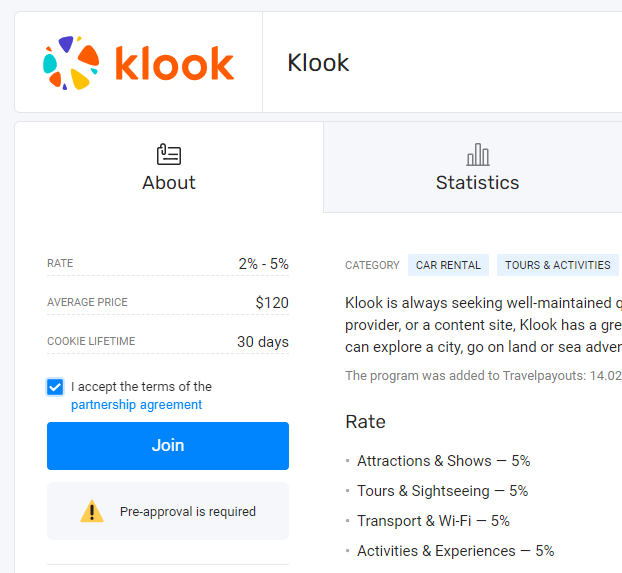Viewport: 622px width, 573px height.
Task: Click the Klook program title text
Action: click(318, 63)
